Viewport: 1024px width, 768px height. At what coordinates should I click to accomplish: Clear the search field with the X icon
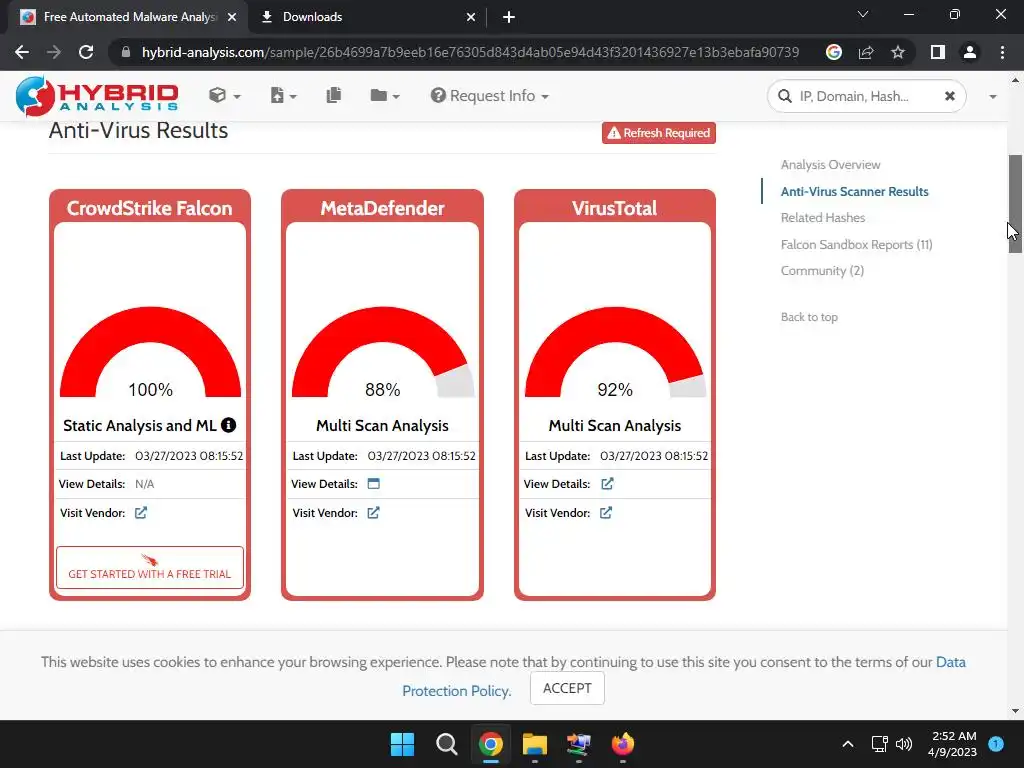[950, 96]
